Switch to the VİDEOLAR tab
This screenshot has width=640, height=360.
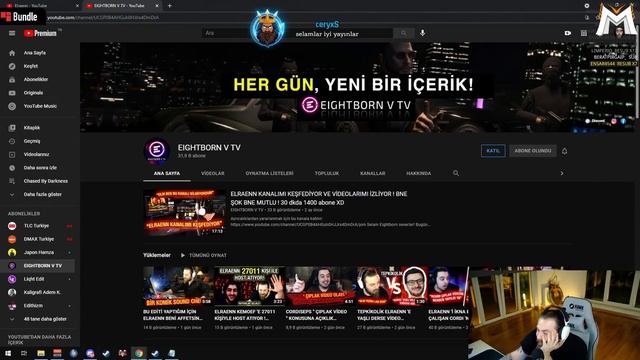(x=212, y=173)
